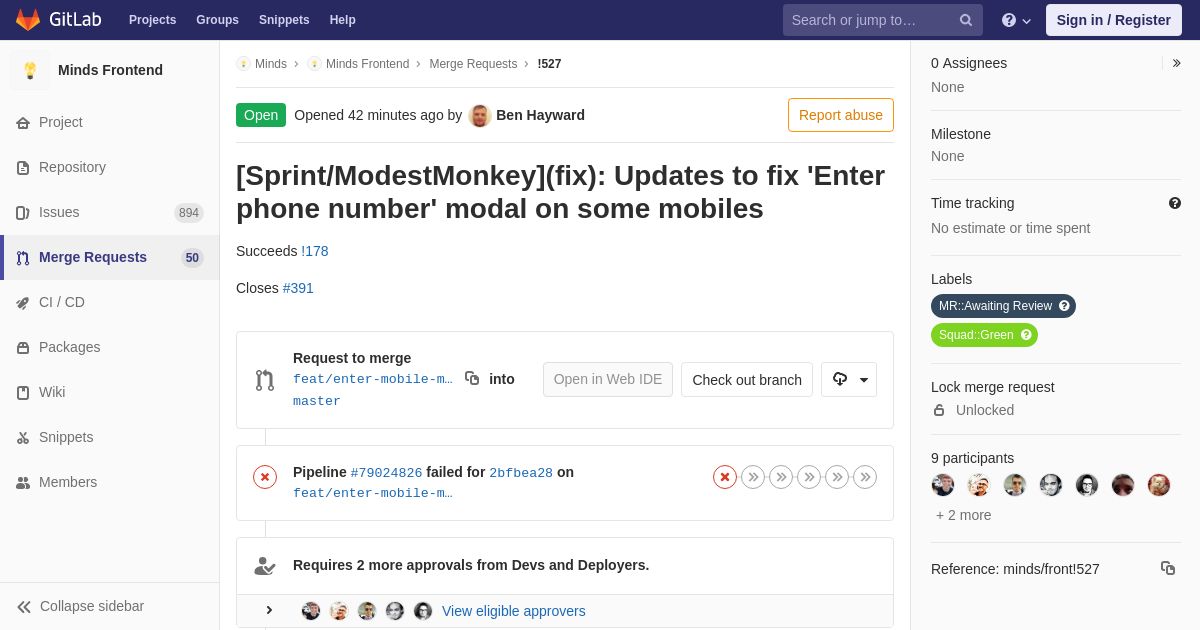Click the Search or jump to field
Image resolution: width=1200 pixels, height=630 pixels.
883,20
